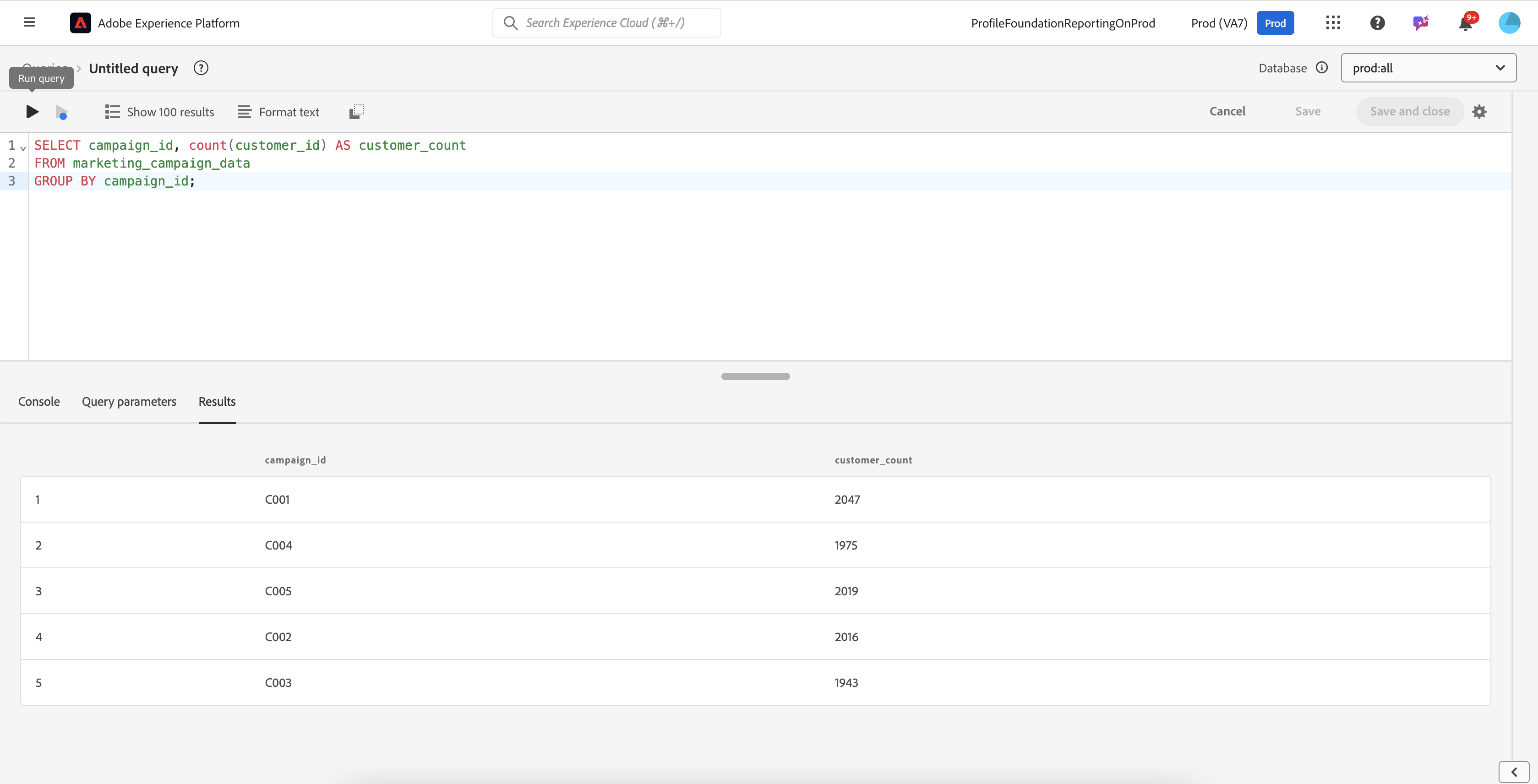Click the copy SQL icon

[x=356, y=112]
